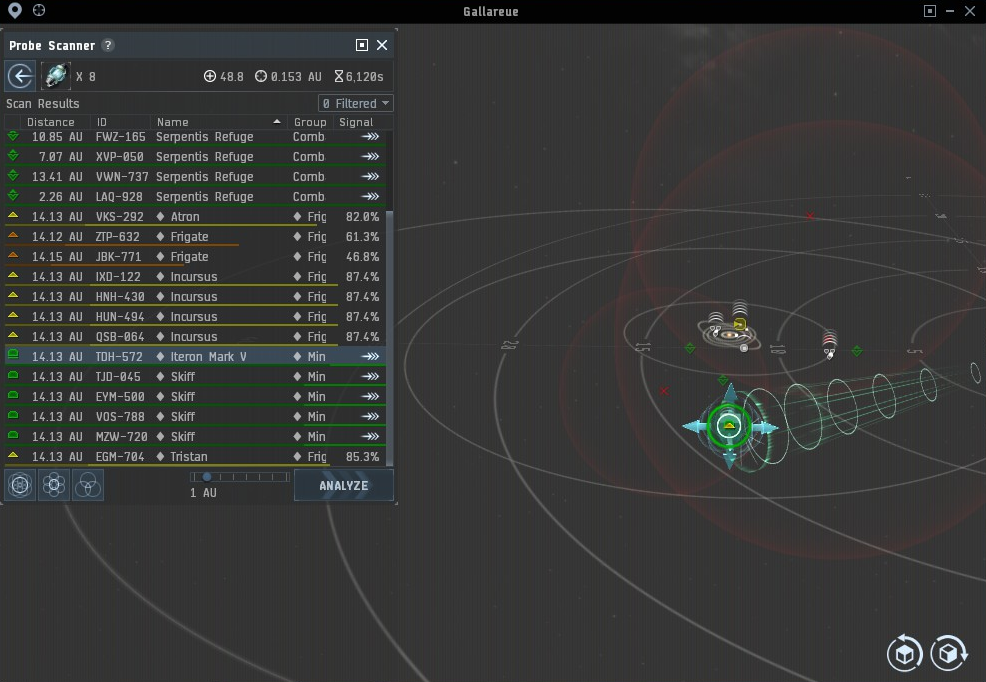Sort results by Signal column header
986x682 pixels.
point(358,122)
